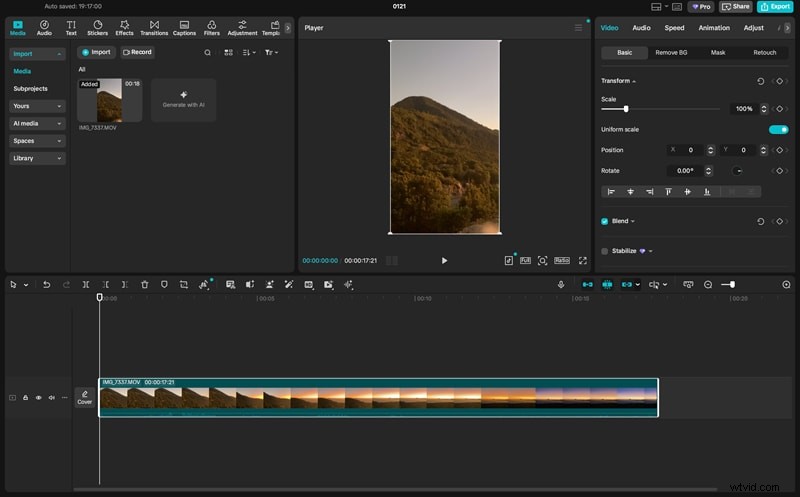Uncheck the Blend checkbox

(605, 221)
